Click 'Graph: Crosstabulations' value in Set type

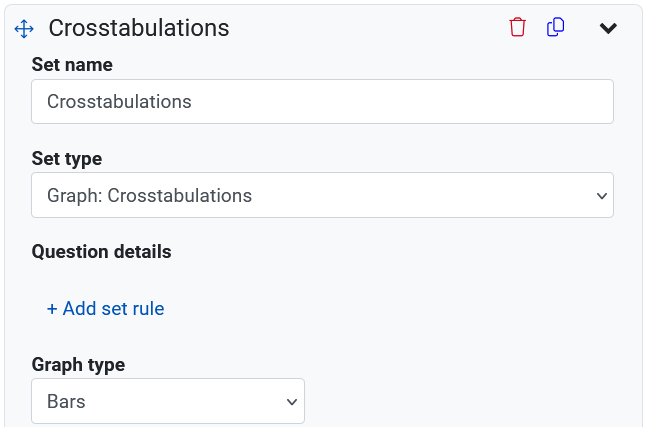pyautogui.click(x=149, y=195)
